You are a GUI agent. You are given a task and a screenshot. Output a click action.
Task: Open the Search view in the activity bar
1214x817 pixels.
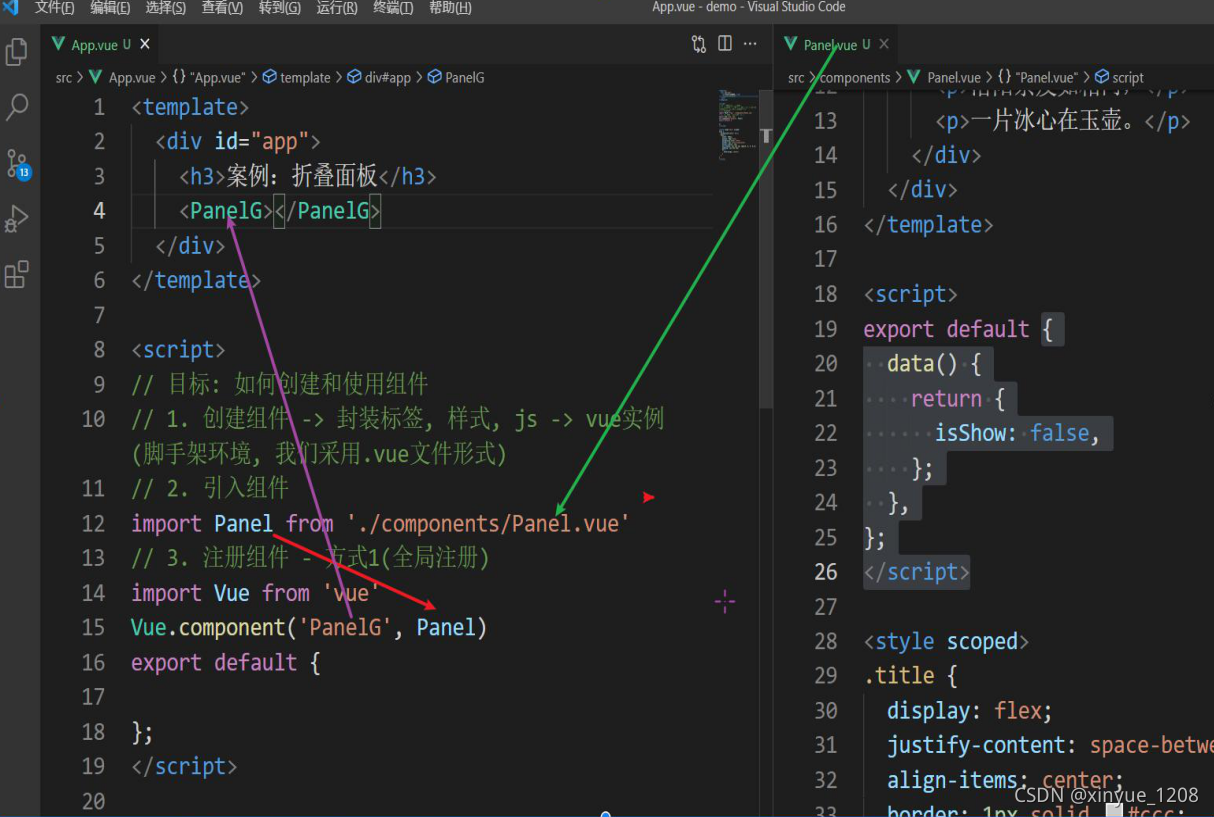click(x=17, y=107)
